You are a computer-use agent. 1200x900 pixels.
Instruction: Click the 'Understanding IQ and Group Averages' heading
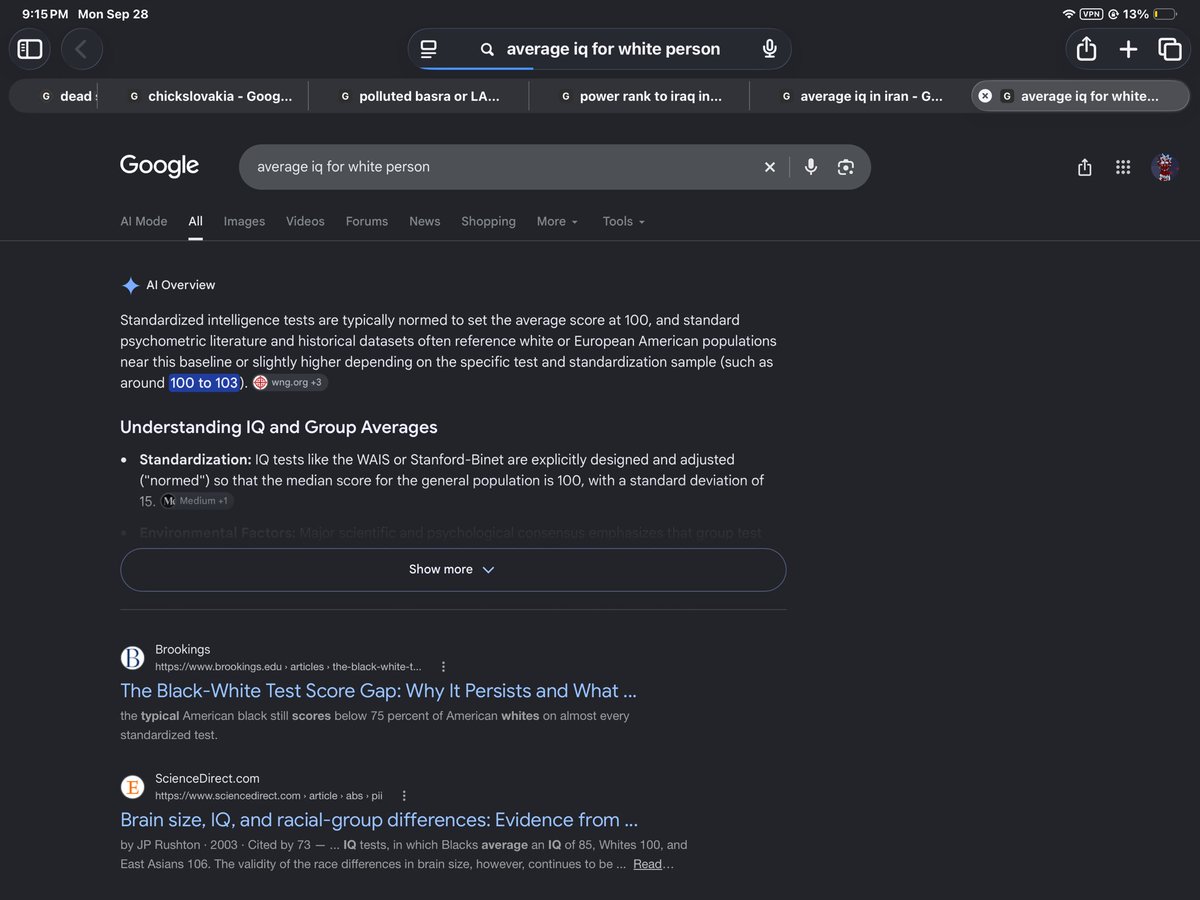click(x=279, y=427)
